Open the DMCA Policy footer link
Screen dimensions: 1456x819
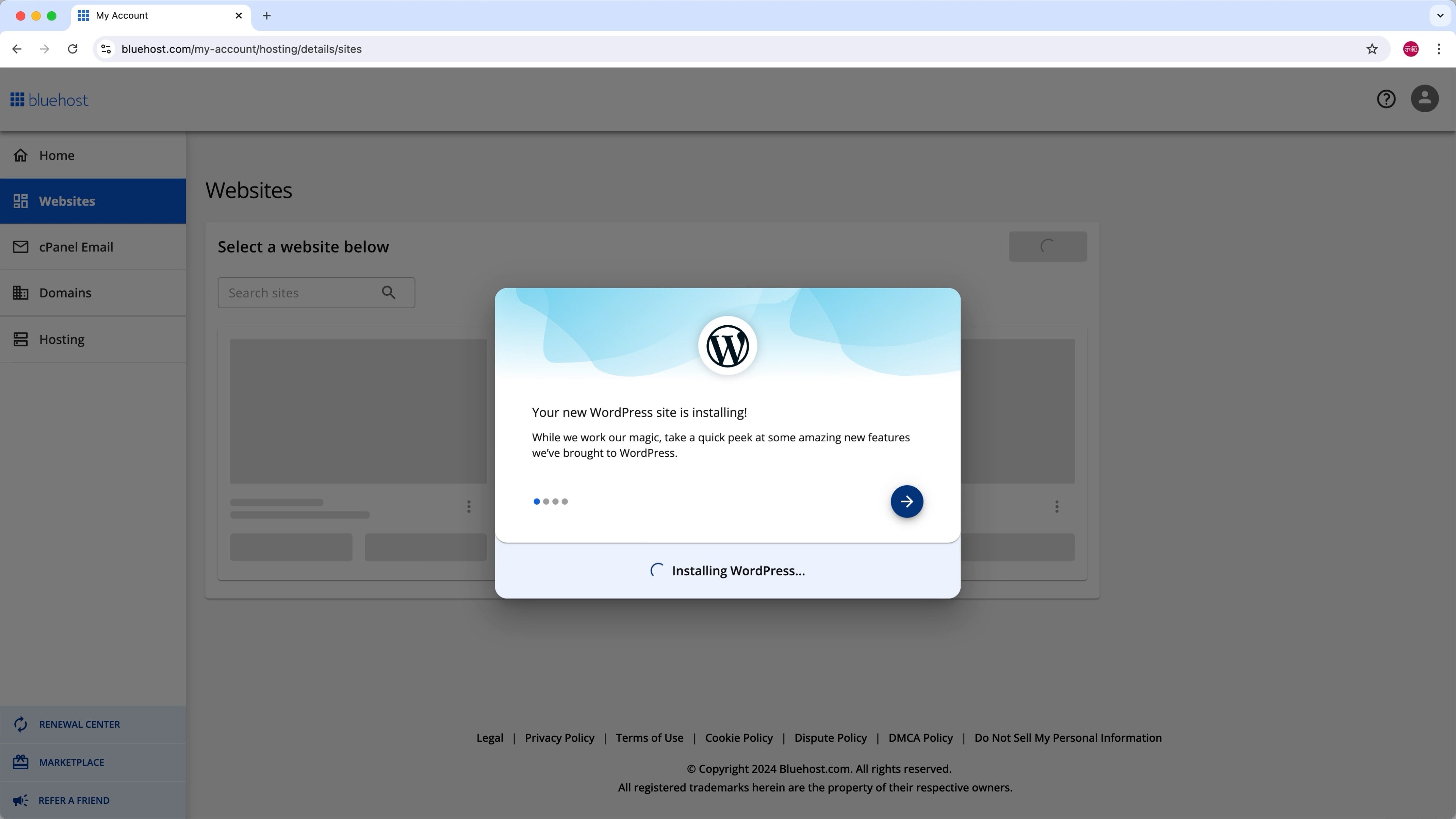click(920, 737)
